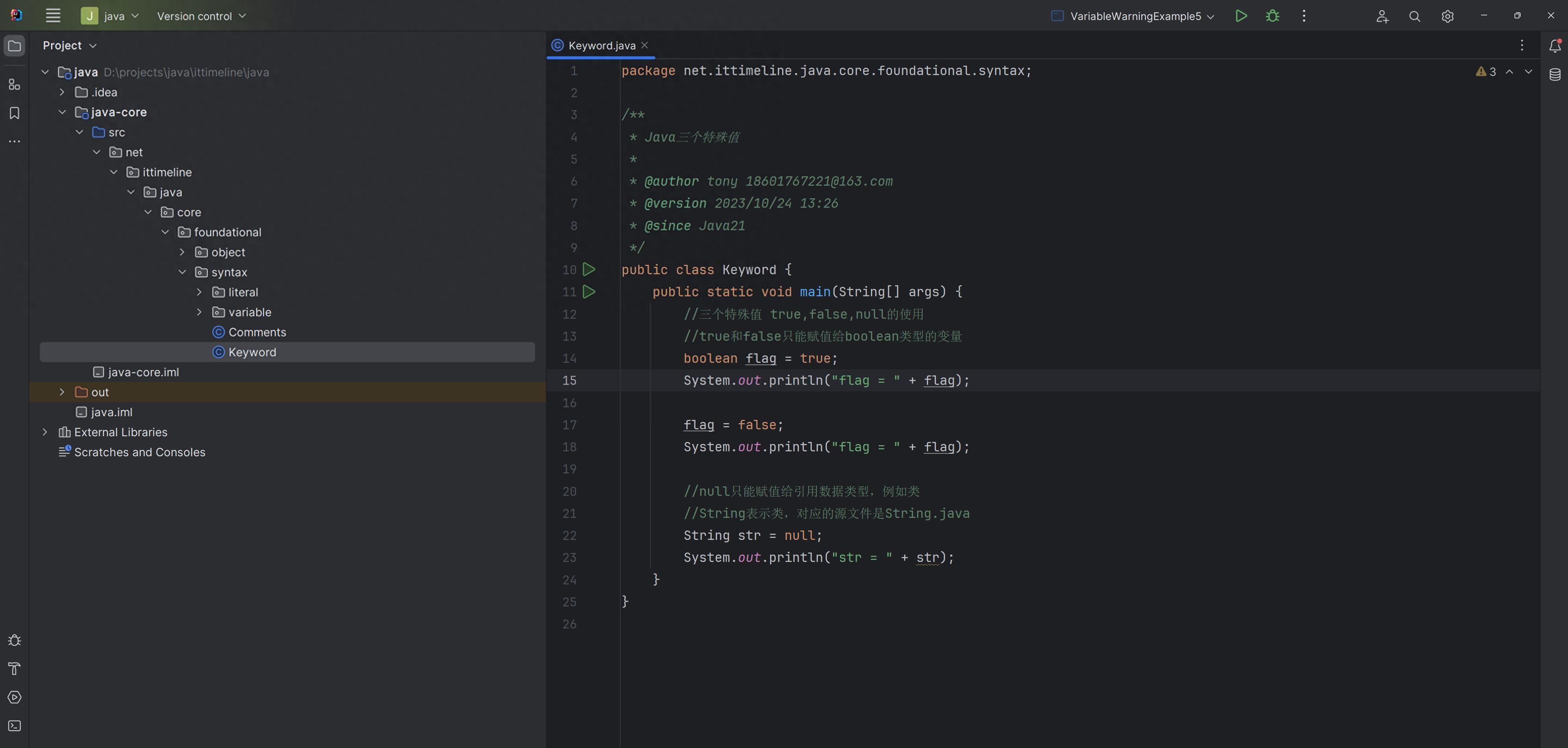Screen dimensions: 1568x748
Task: Collapse the src folder
Action: point(79,132)
